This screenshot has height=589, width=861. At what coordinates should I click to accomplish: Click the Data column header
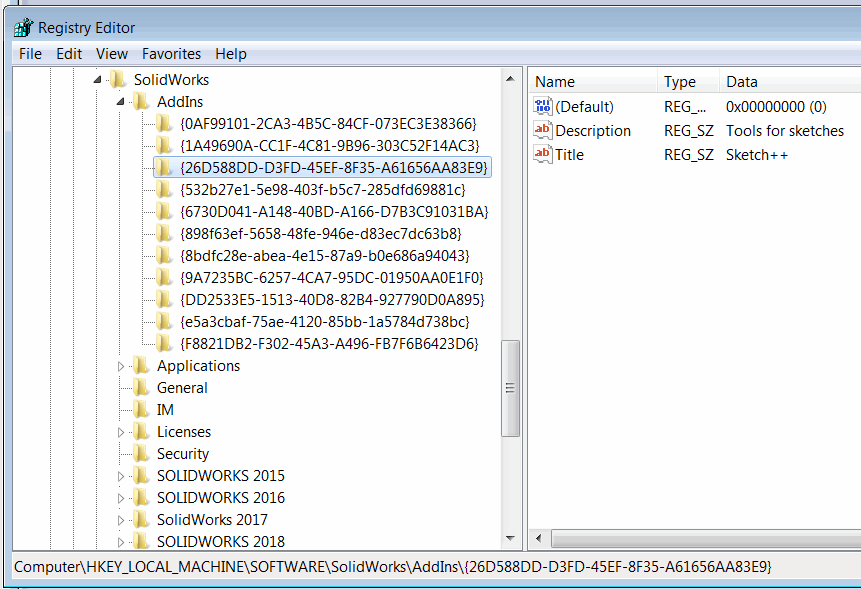(790, 82)
